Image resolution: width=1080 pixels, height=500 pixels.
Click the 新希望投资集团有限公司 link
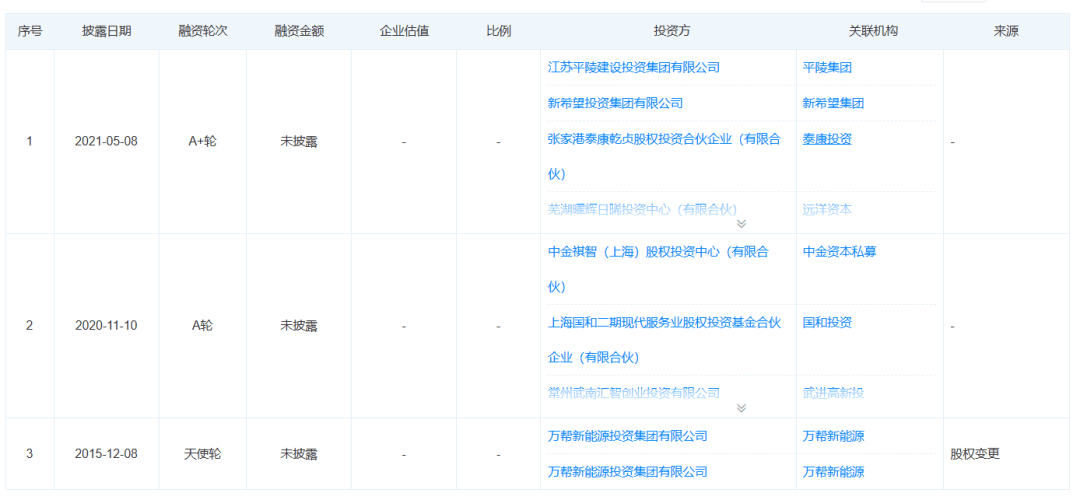pyautogui.click(x=615, y=103)
